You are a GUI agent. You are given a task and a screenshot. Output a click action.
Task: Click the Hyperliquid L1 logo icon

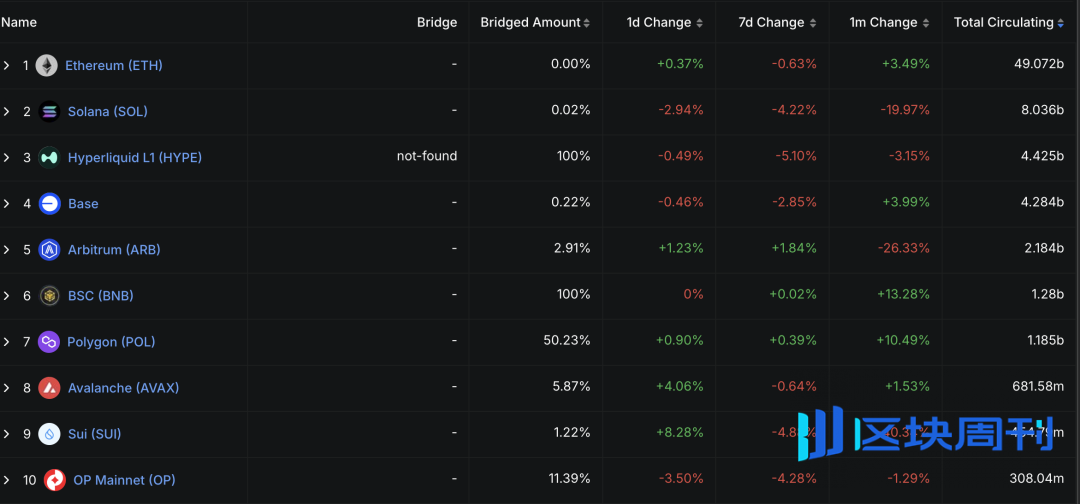tap(49, 157)
